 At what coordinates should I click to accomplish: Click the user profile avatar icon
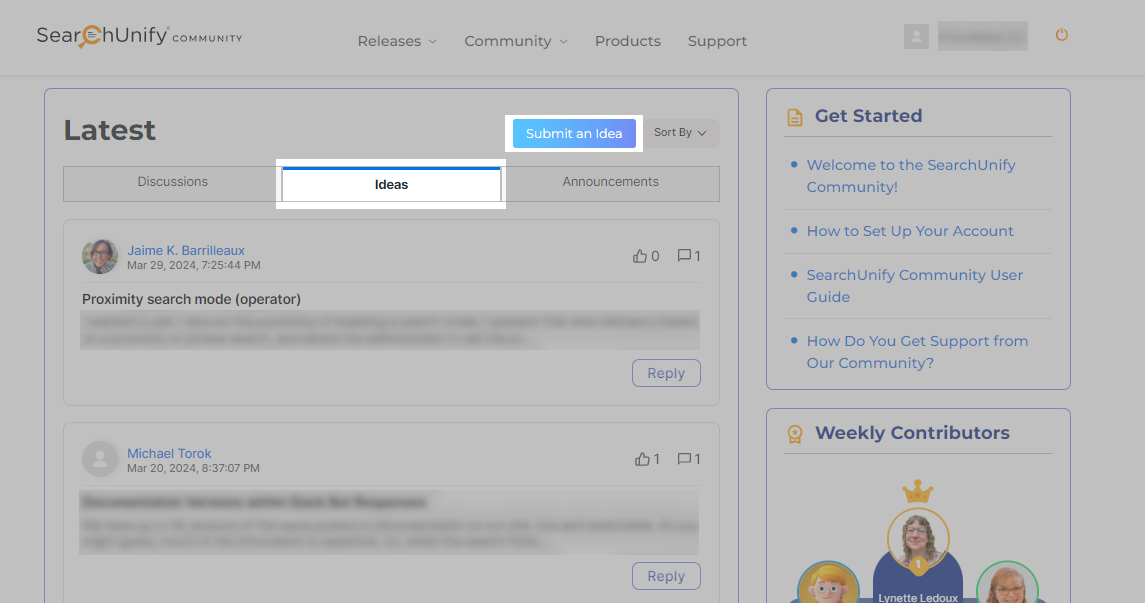pyautogui.click(x=916, y=37)
